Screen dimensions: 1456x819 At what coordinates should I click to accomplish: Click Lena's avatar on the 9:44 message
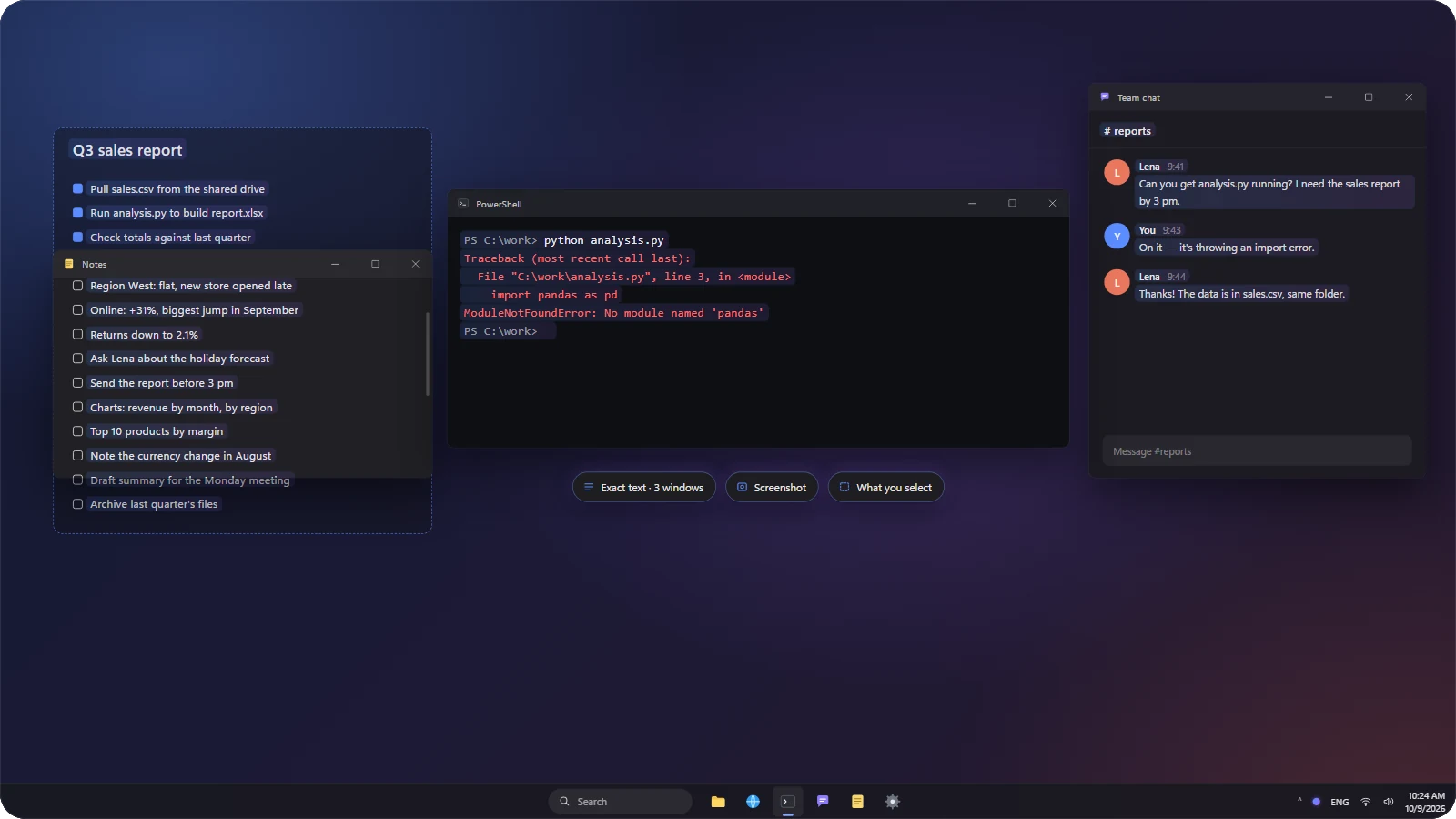[1117, 282]
